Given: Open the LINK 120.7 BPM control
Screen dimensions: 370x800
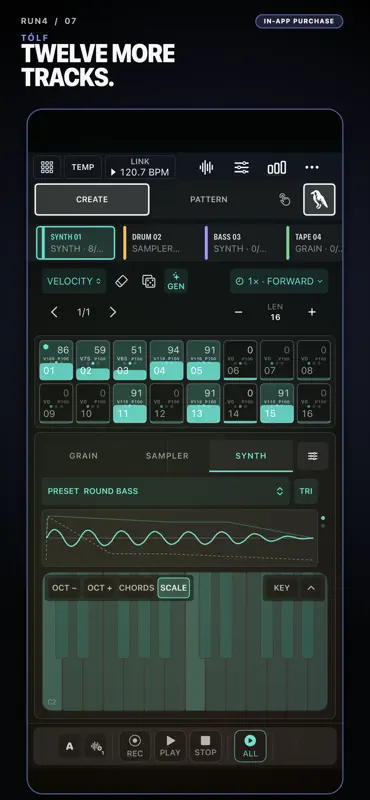Looking at the screenshot, I should click(140, 167).
